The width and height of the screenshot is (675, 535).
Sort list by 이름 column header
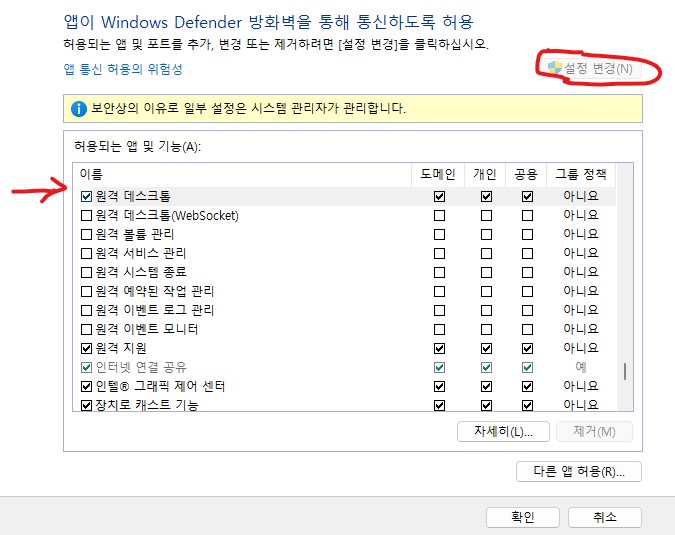point(242,174)
